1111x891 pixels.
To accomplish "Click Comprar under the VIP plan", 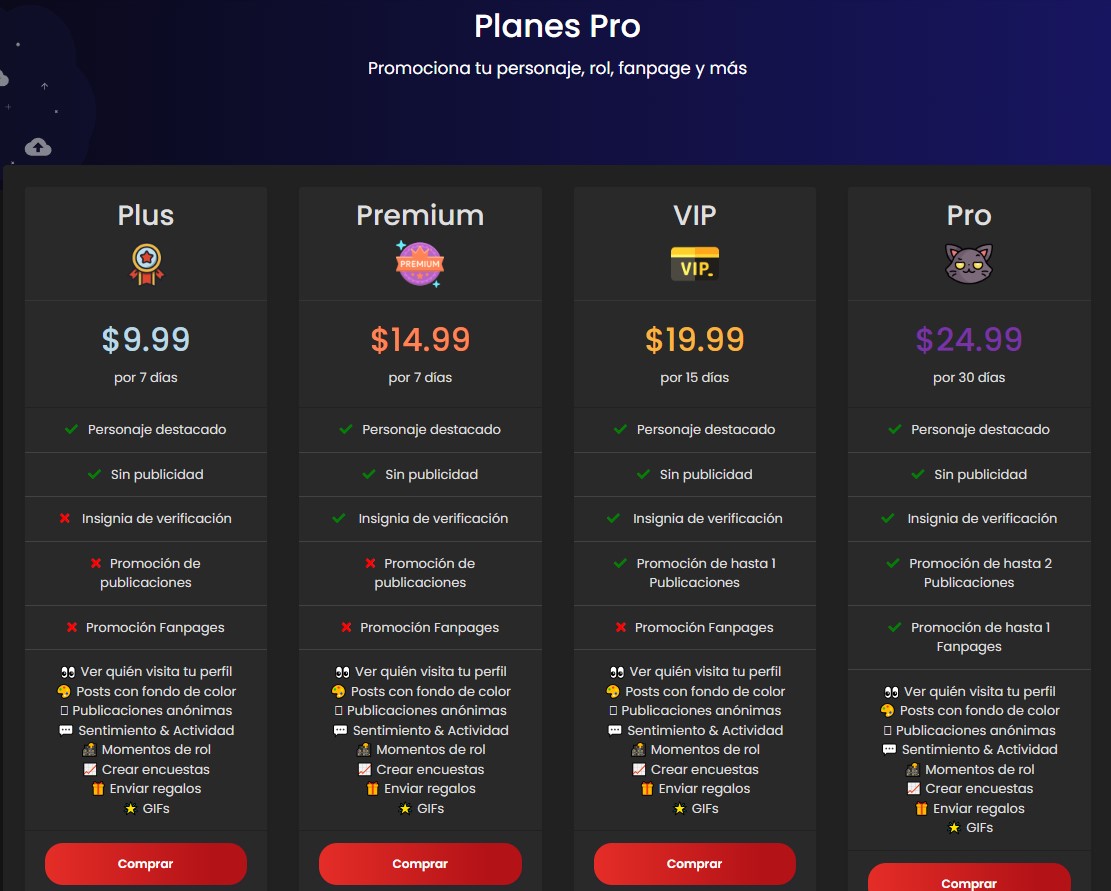I will pyautogui.click(x=694, y=863).
